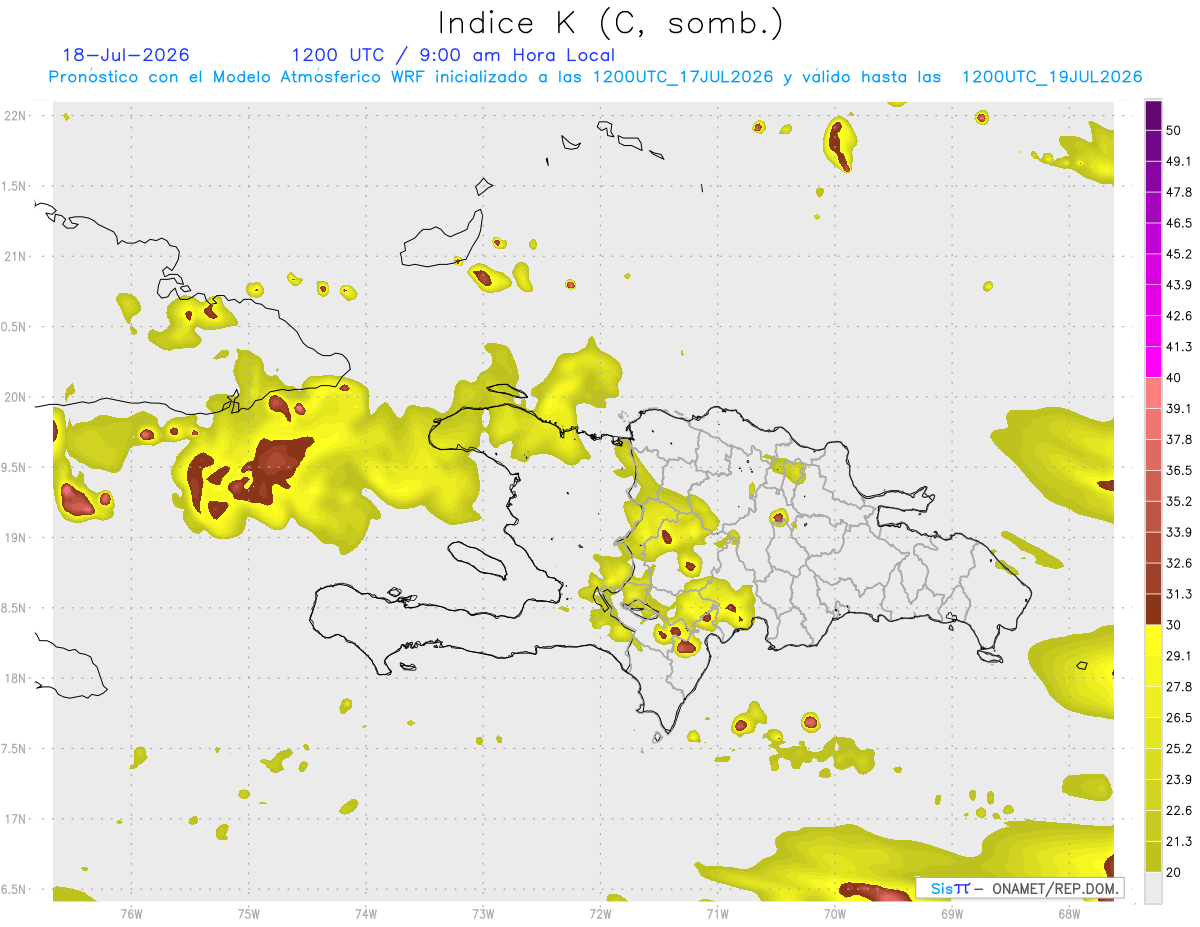Click the colorbar value "42.6"
This screenshot has height=927, width=1200.
click(x=1179, y=316)
